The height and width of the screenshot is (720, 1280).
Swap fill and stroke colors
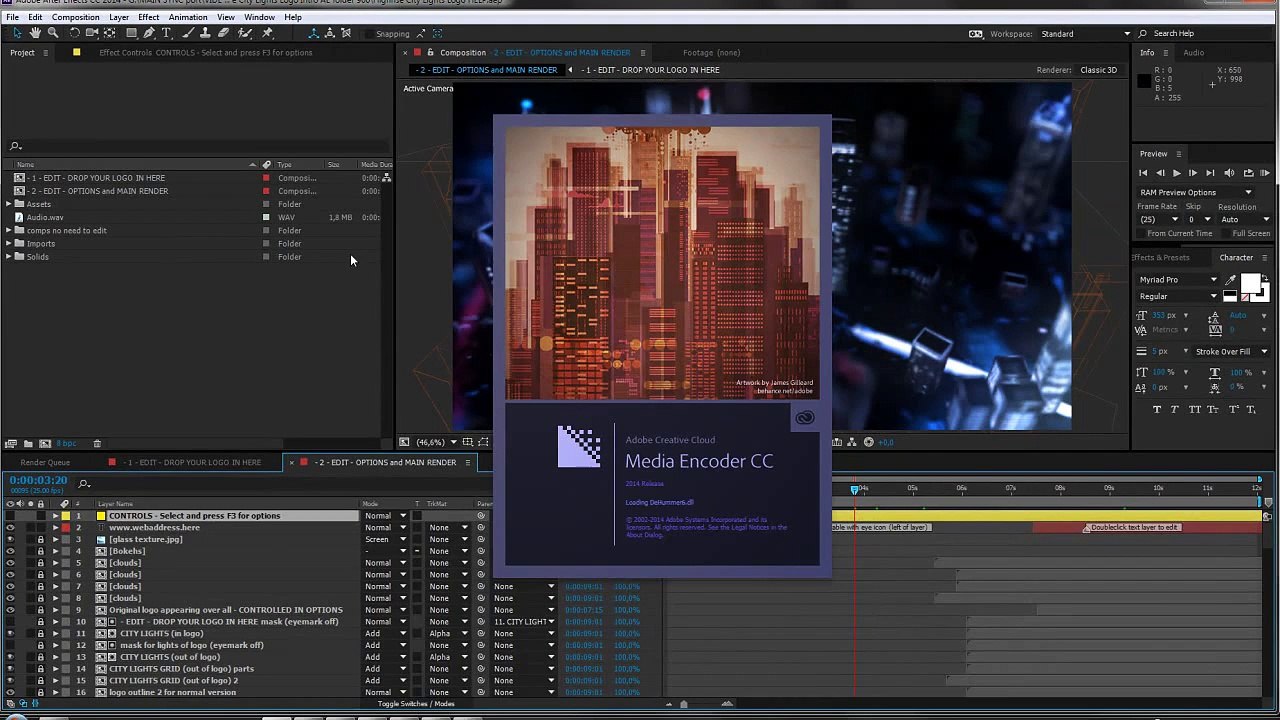pyautogui.click(x=1265, y=276)
